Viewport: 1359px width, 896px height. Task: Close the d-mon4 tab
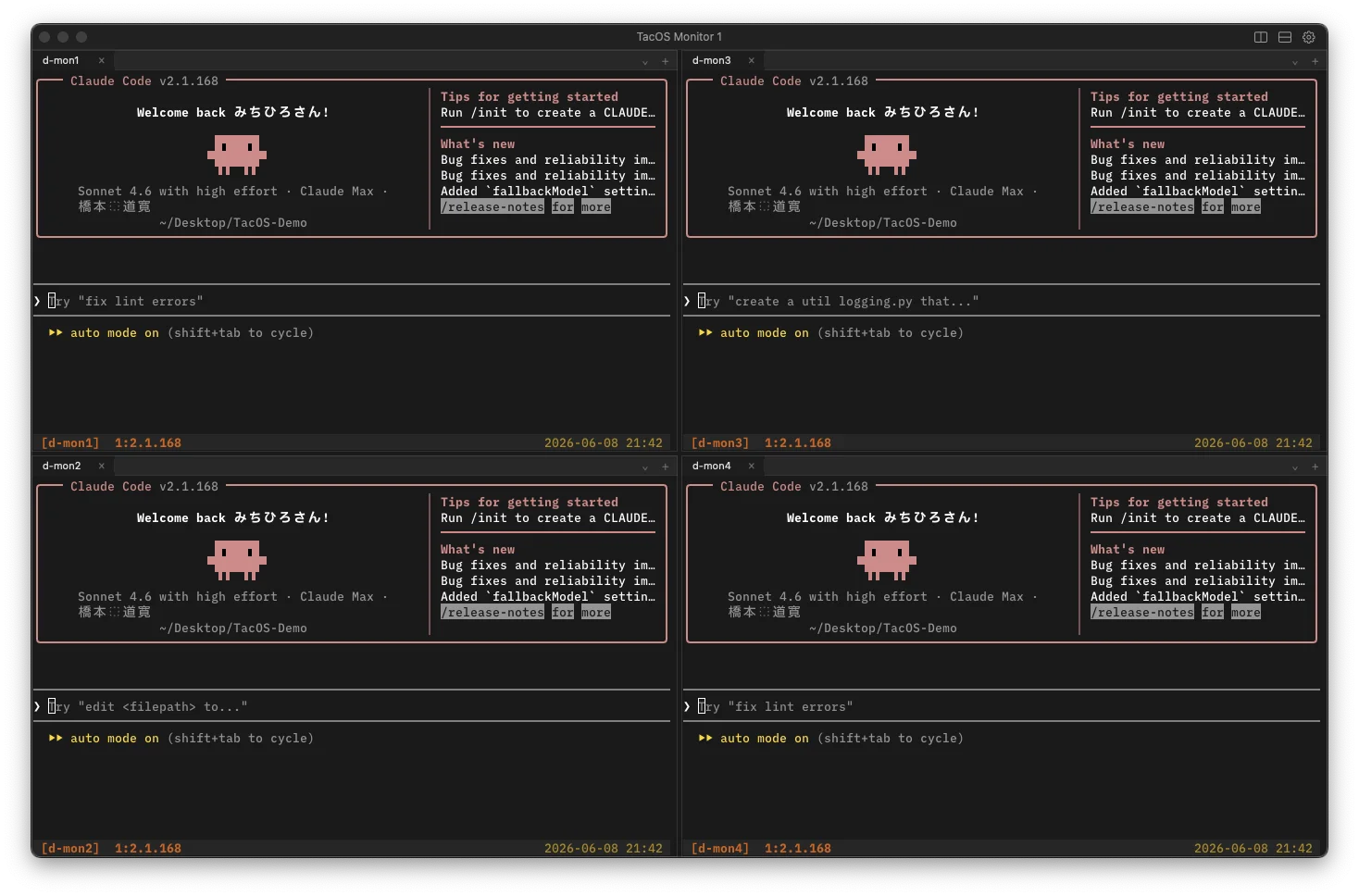click(x=752, y=466)
